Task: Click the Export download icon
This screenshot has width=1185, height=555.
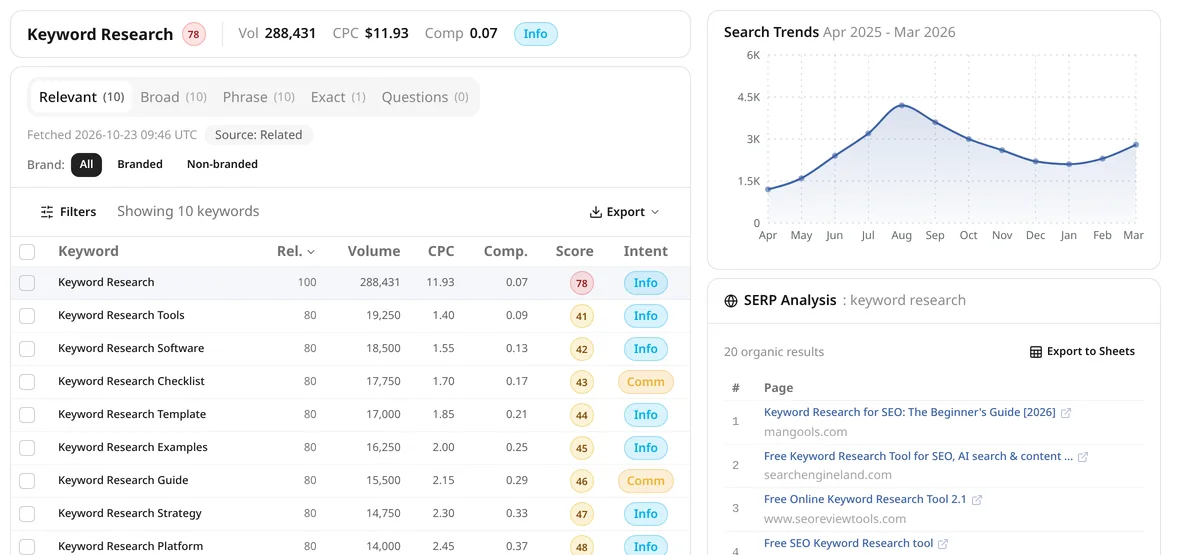Action: point(596,212)
